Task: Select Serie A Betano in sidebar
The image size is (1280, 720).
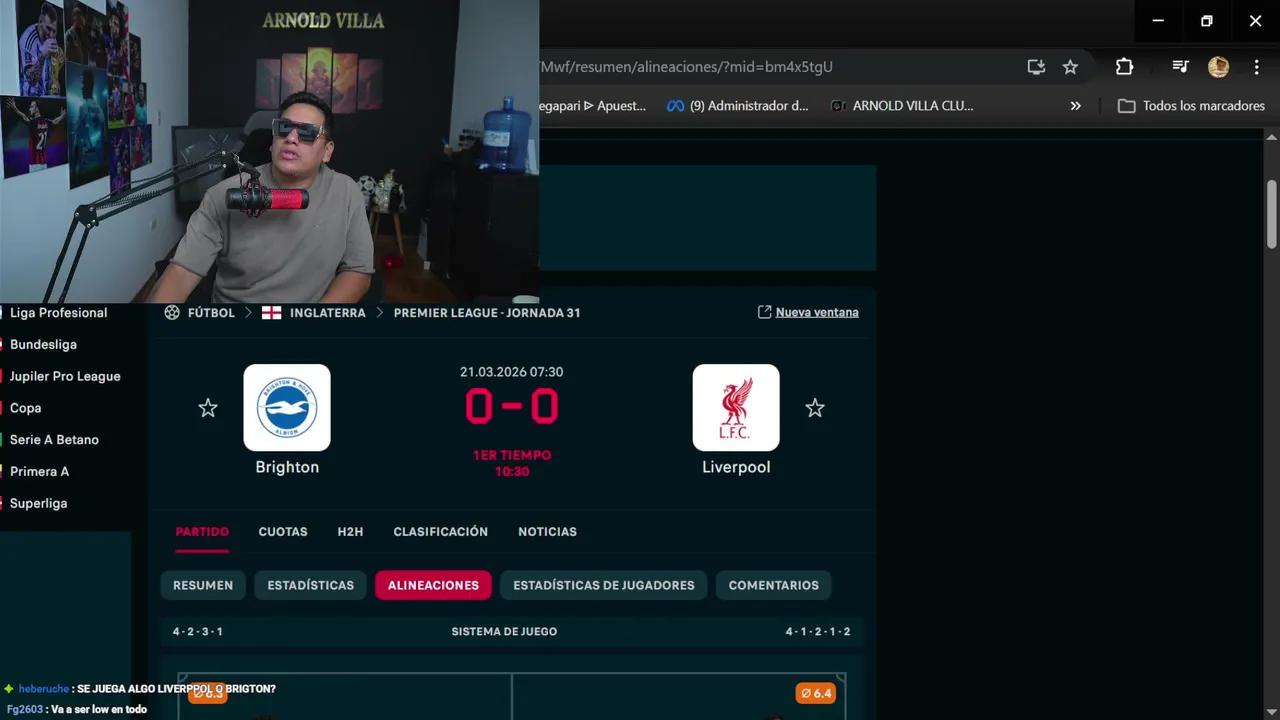Action: coord(54,440)
